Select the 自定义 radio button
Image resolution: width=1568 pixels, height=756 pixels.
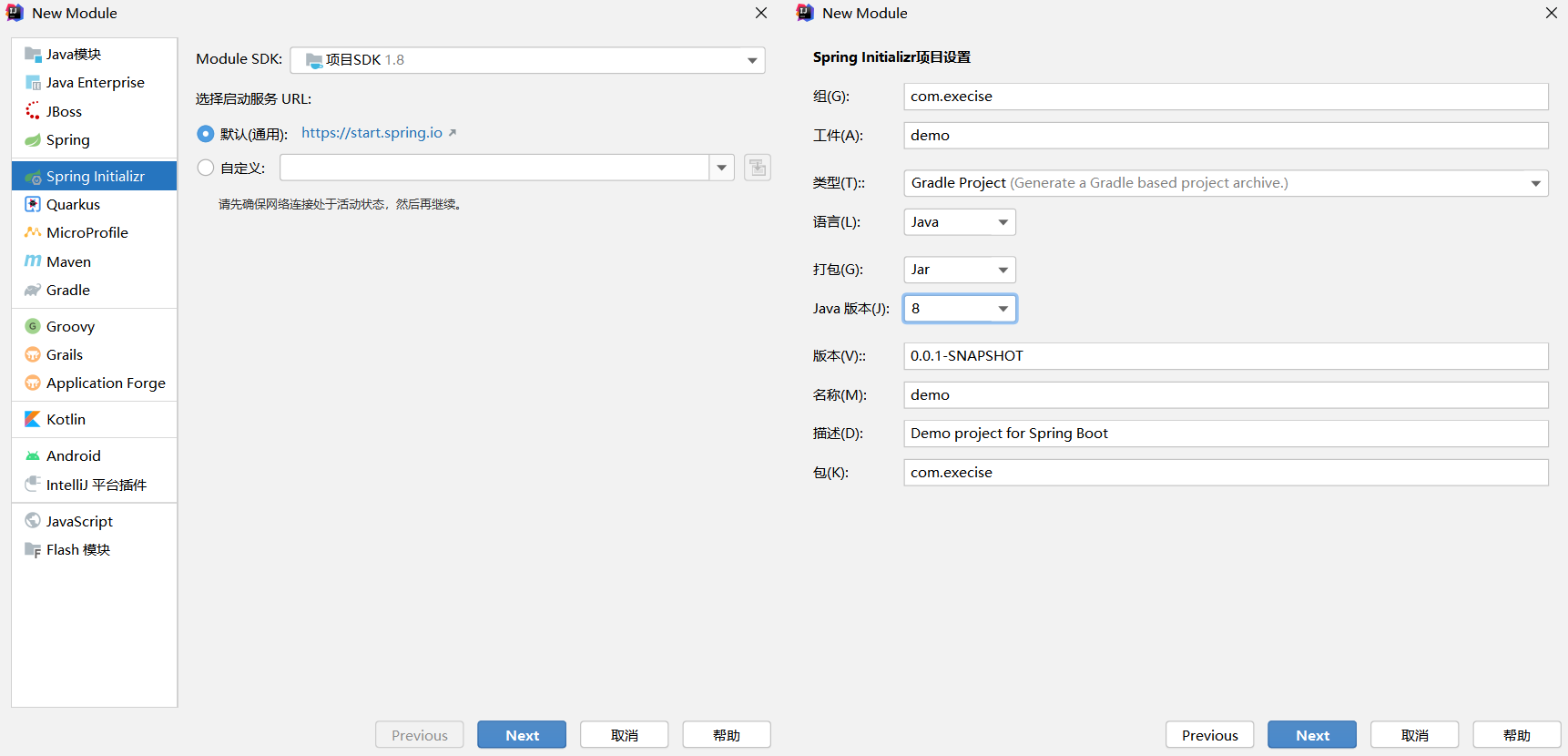click(206, 168)
